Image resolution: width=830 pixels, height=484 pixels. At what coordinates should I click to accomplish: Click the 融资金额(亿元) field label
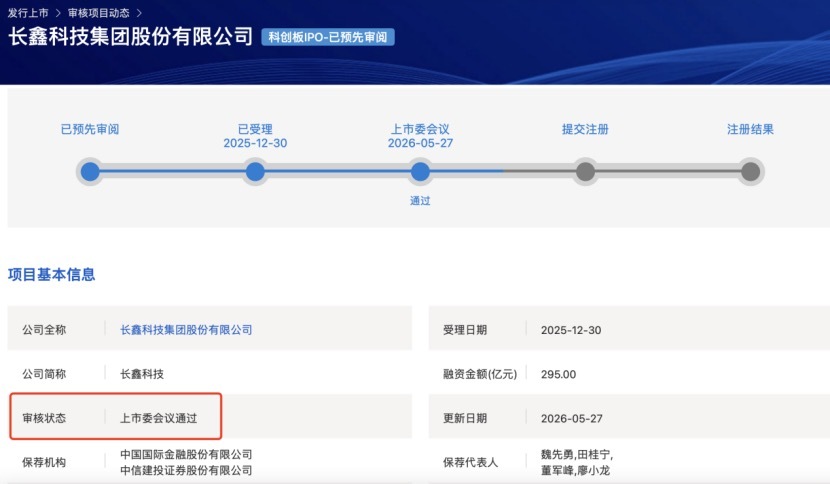pos(480,374)
